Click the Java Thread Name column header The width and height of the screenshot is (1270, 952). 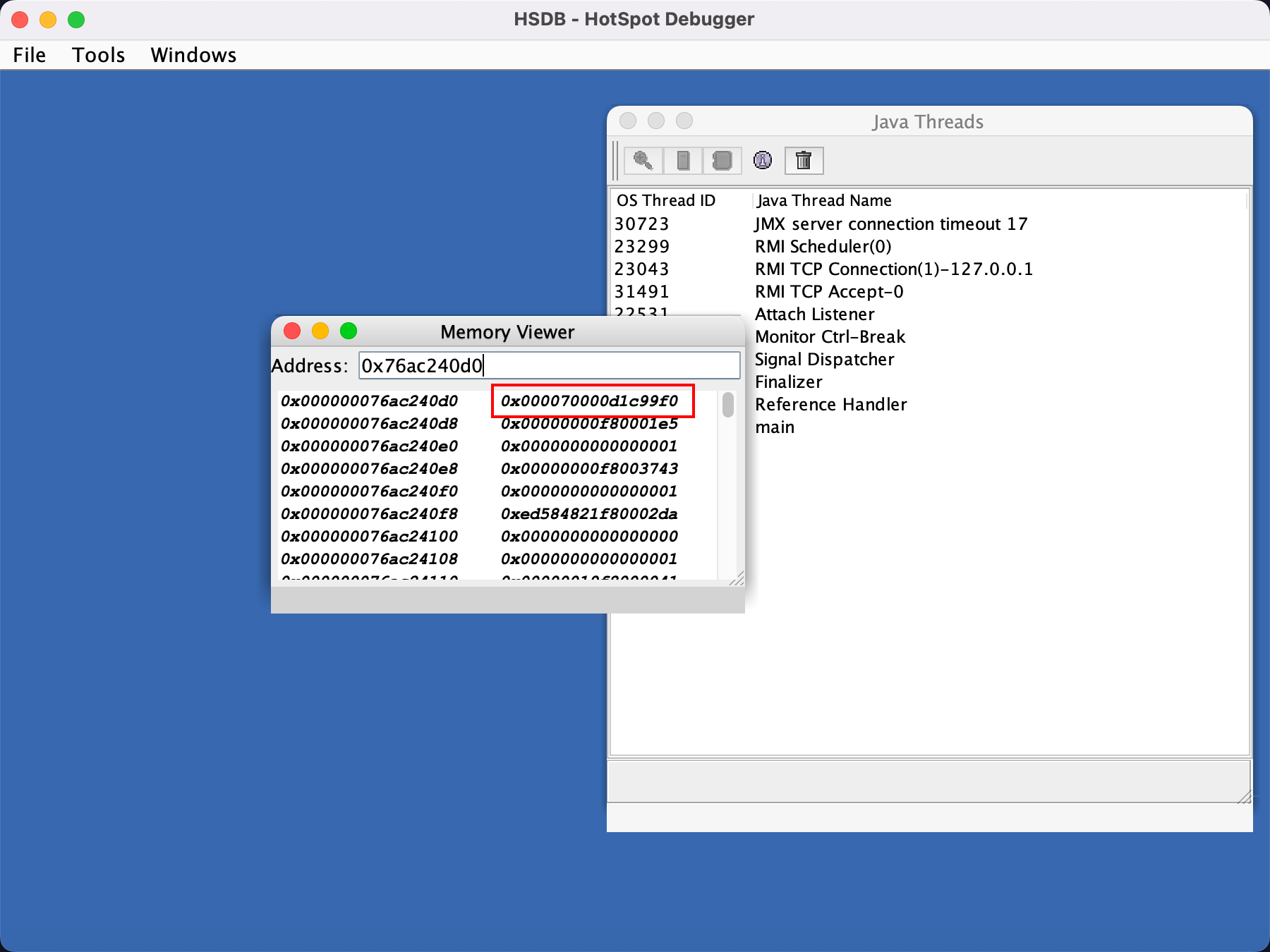[999, 200]
